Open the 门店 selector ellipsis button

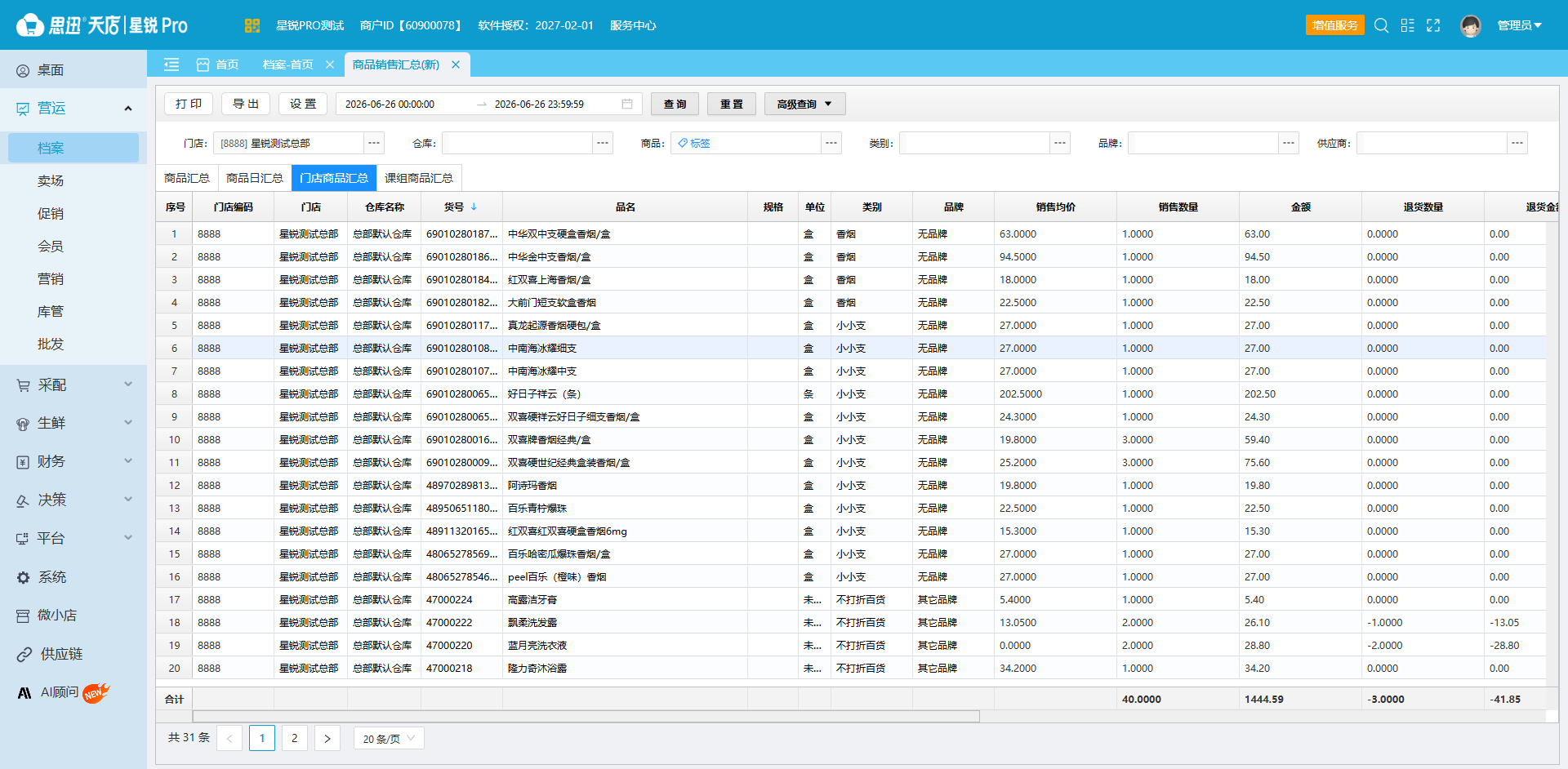374,143
